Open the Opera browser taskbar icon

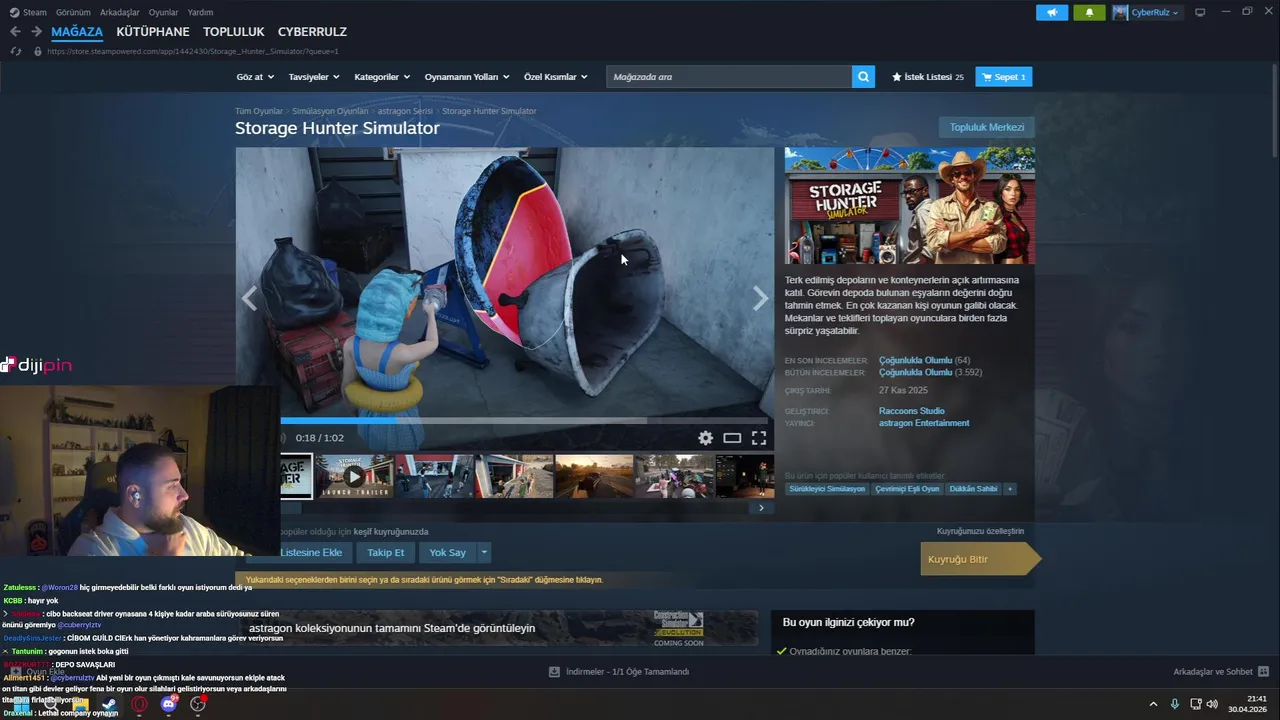[x=139, y=704]
